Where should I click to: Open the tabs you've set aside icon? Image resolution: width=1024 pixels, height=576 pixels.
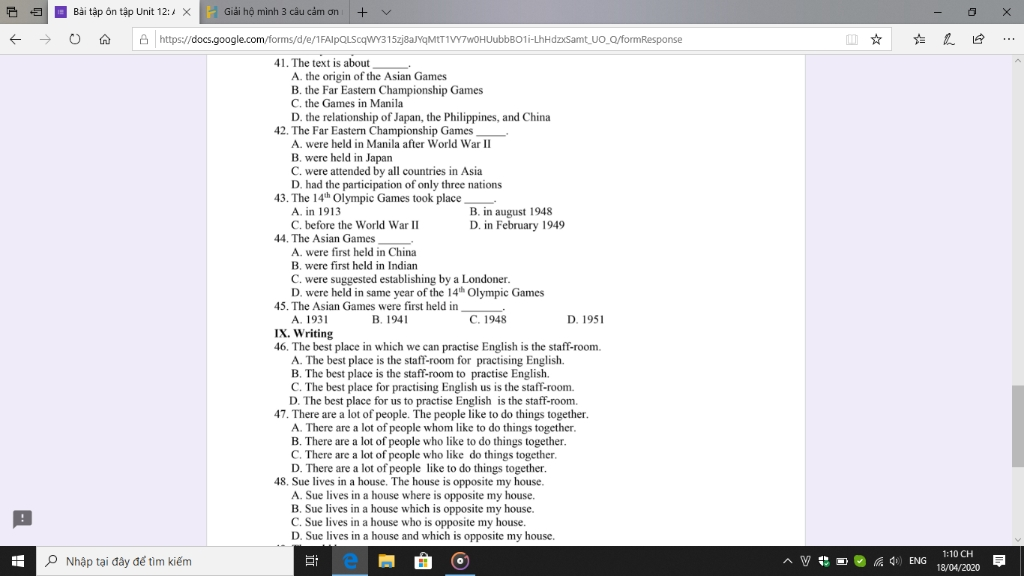(x=12, y=12)
